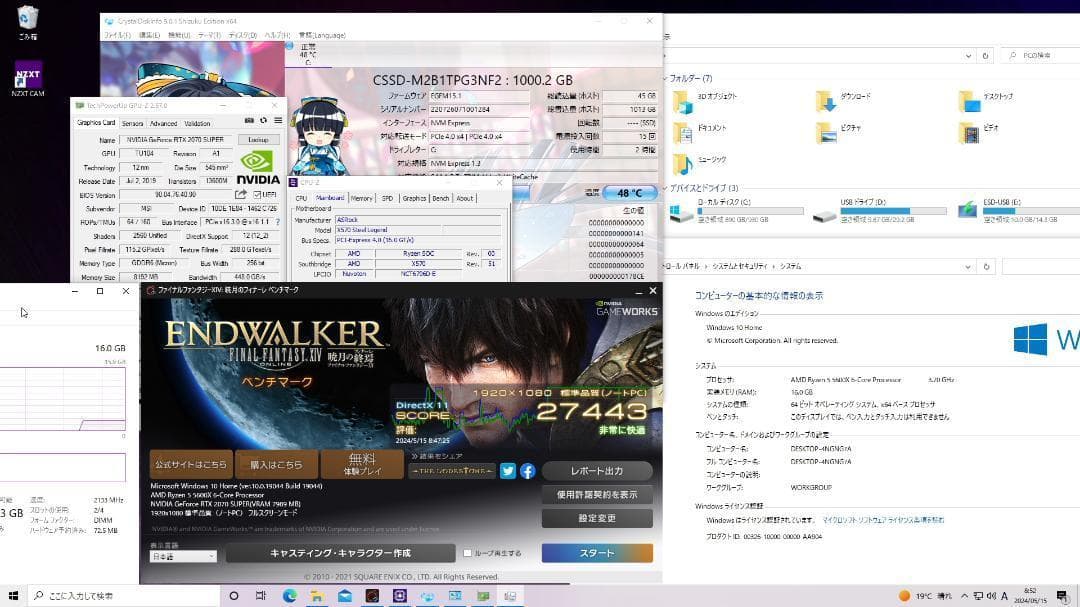Click the GPU-Z refresh icon

[x=262, y=123]
